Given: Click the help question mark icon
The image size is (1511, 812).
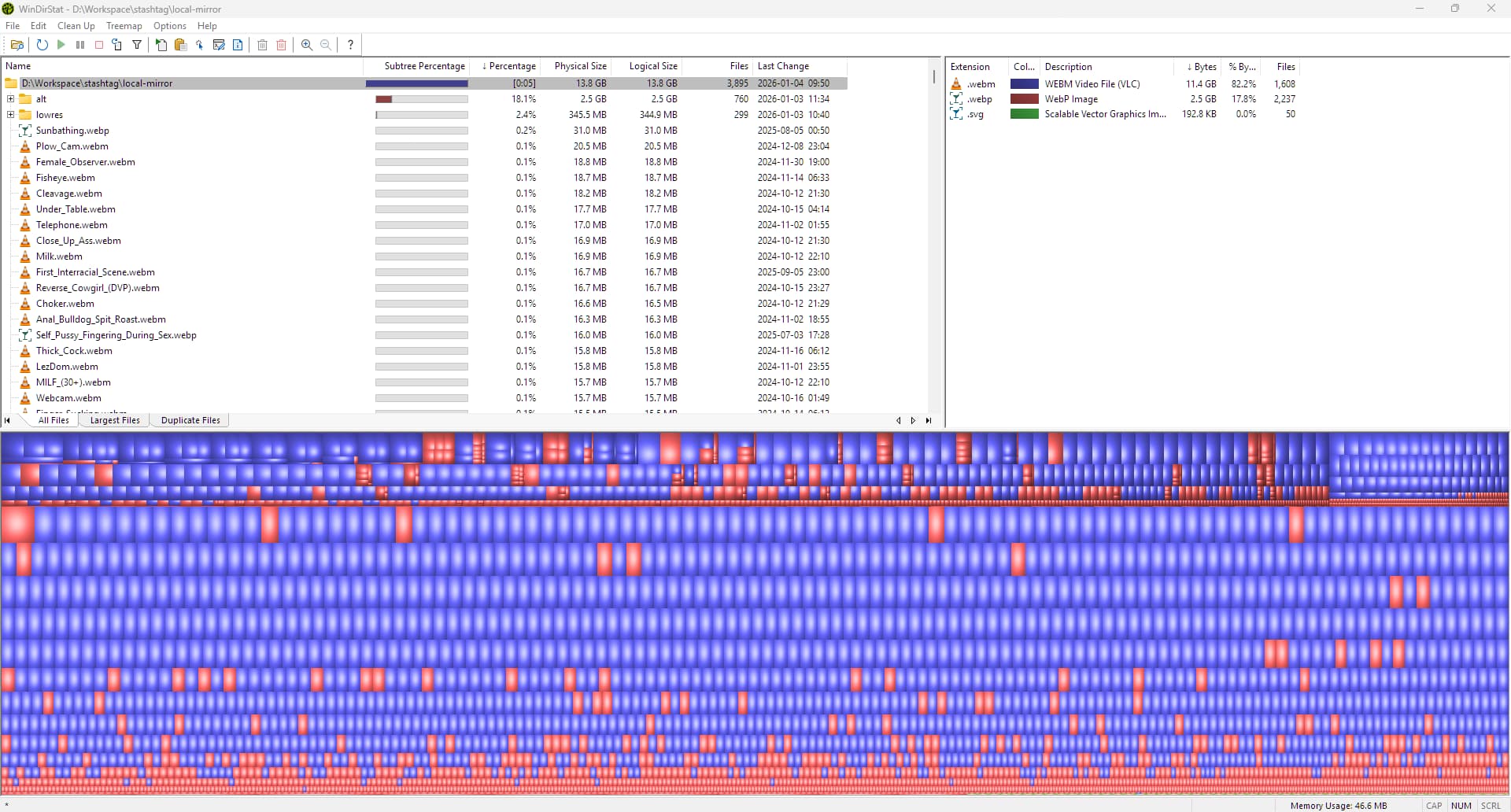Looking at the screenshot, I should point(350,45).
